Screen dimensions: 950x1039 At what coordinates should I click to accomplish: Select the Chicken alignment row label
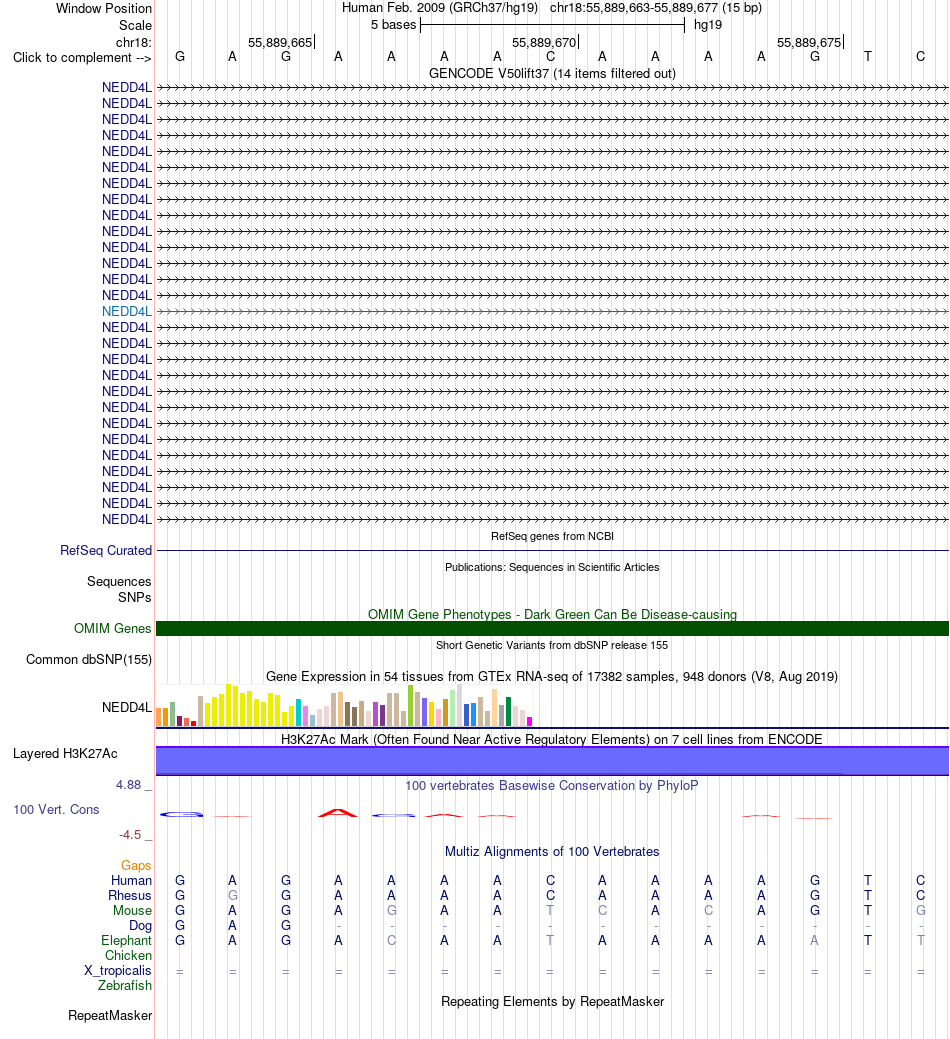(129, 956)
